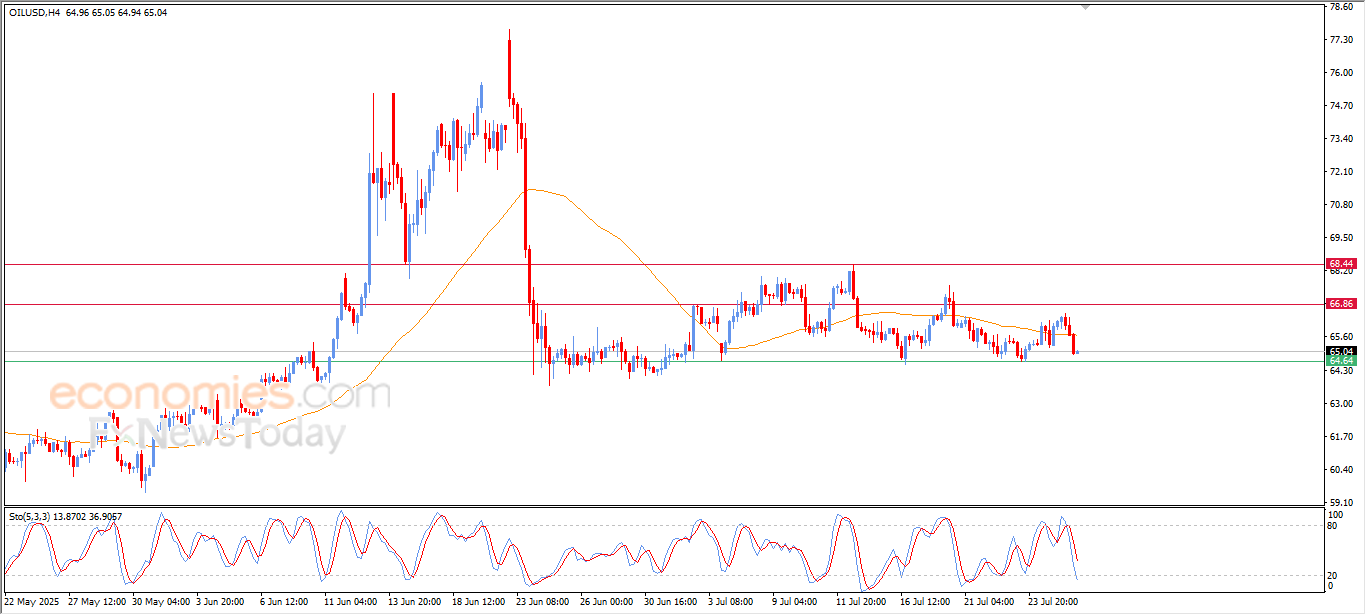This screenshot has height=615, width=1366.
Task: Click the 76.00 price axis label
Action: (x=1340, y=73)
